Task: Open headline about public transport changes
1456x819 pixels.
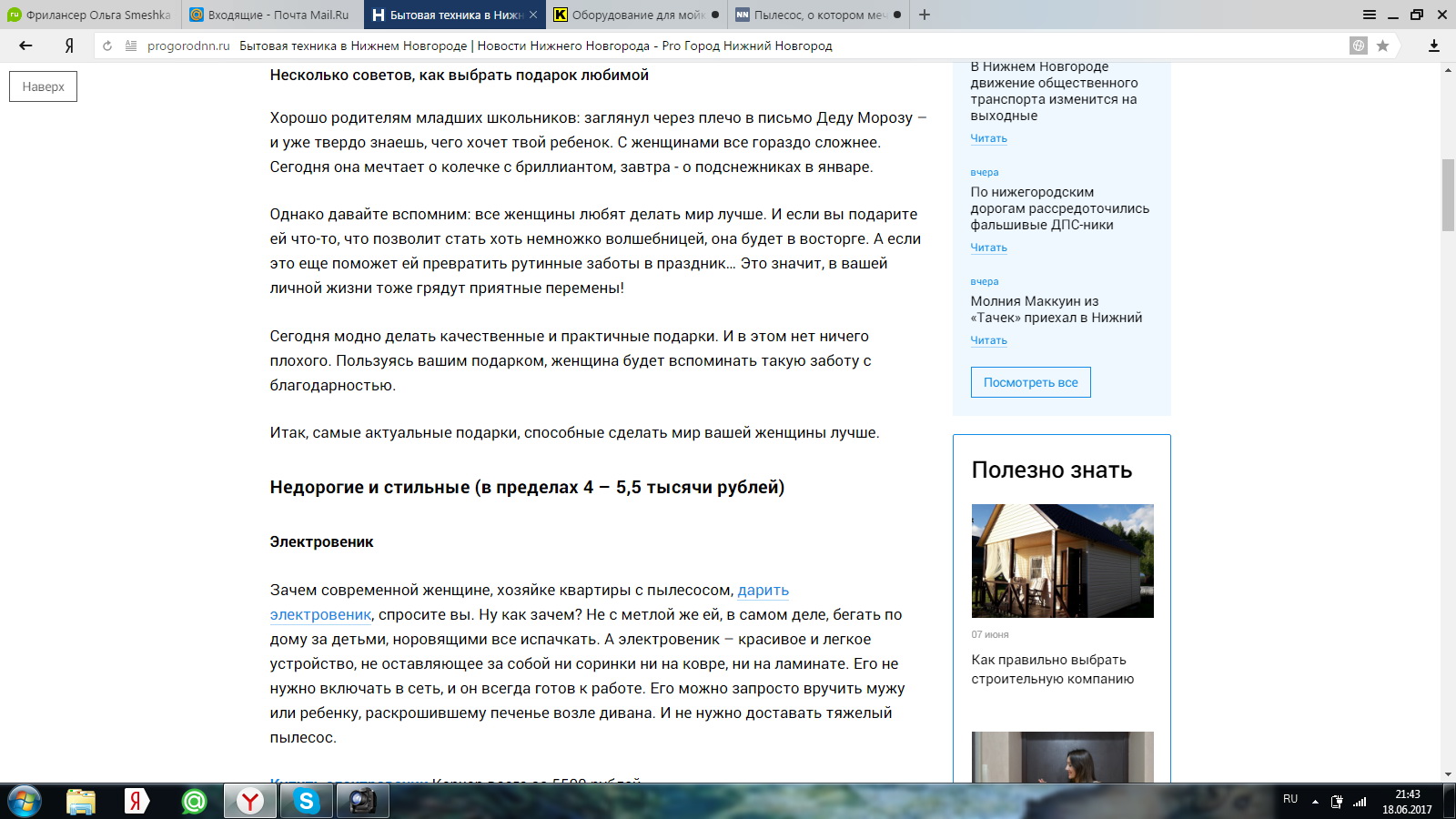Action: pyautogui.click(x=1054, y=91)
